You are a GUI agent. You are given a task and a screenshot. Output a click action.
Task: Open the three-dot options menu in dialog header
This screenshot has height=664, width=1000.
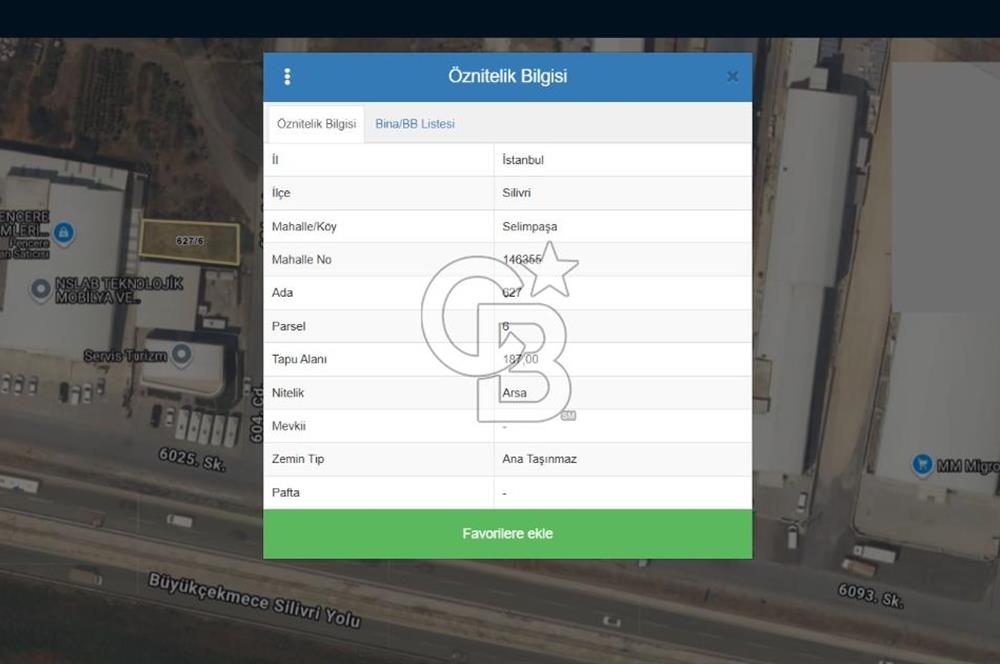tap(287, 77)
